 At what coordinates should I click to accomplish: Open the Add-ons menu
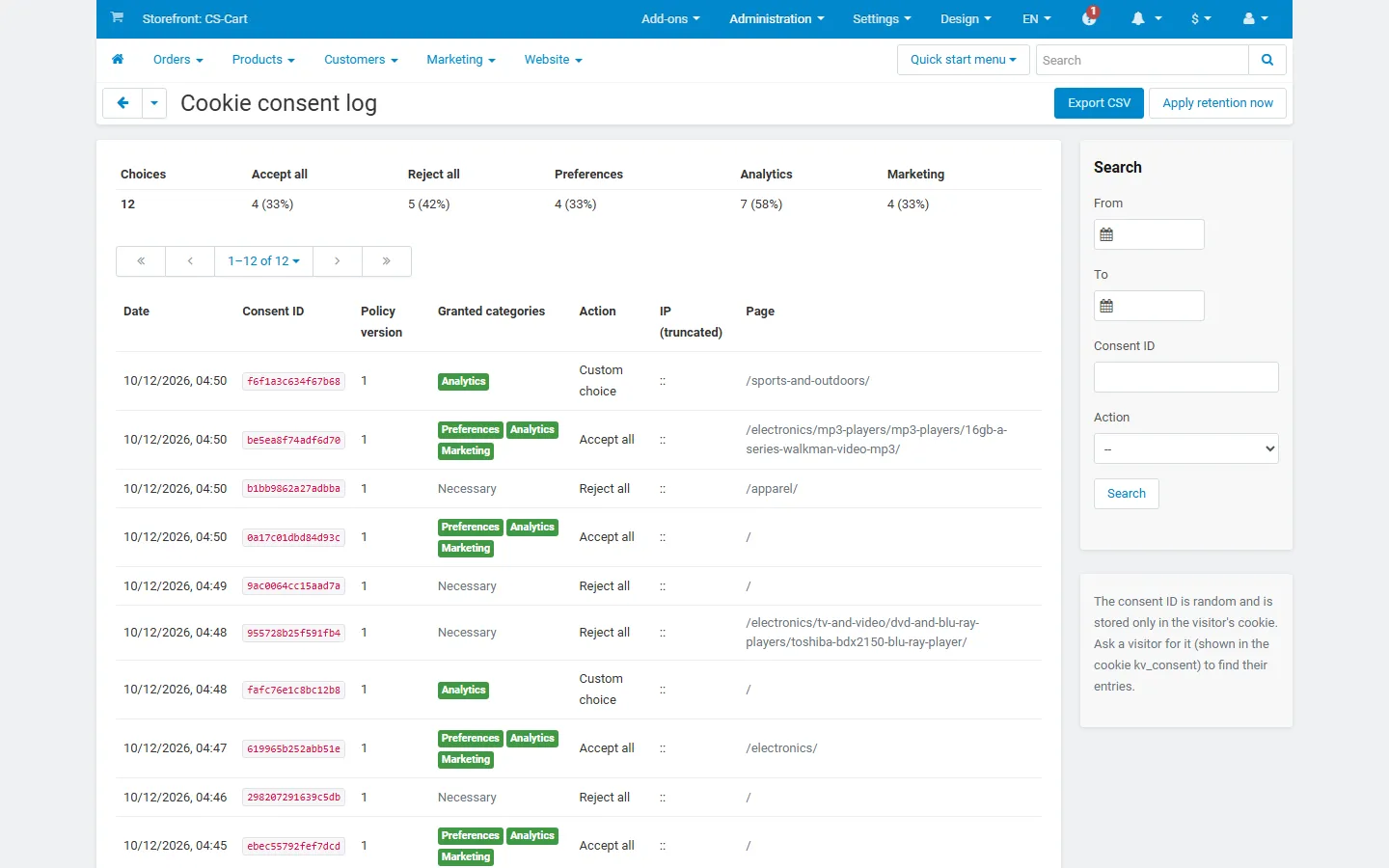tap(670, 18)
